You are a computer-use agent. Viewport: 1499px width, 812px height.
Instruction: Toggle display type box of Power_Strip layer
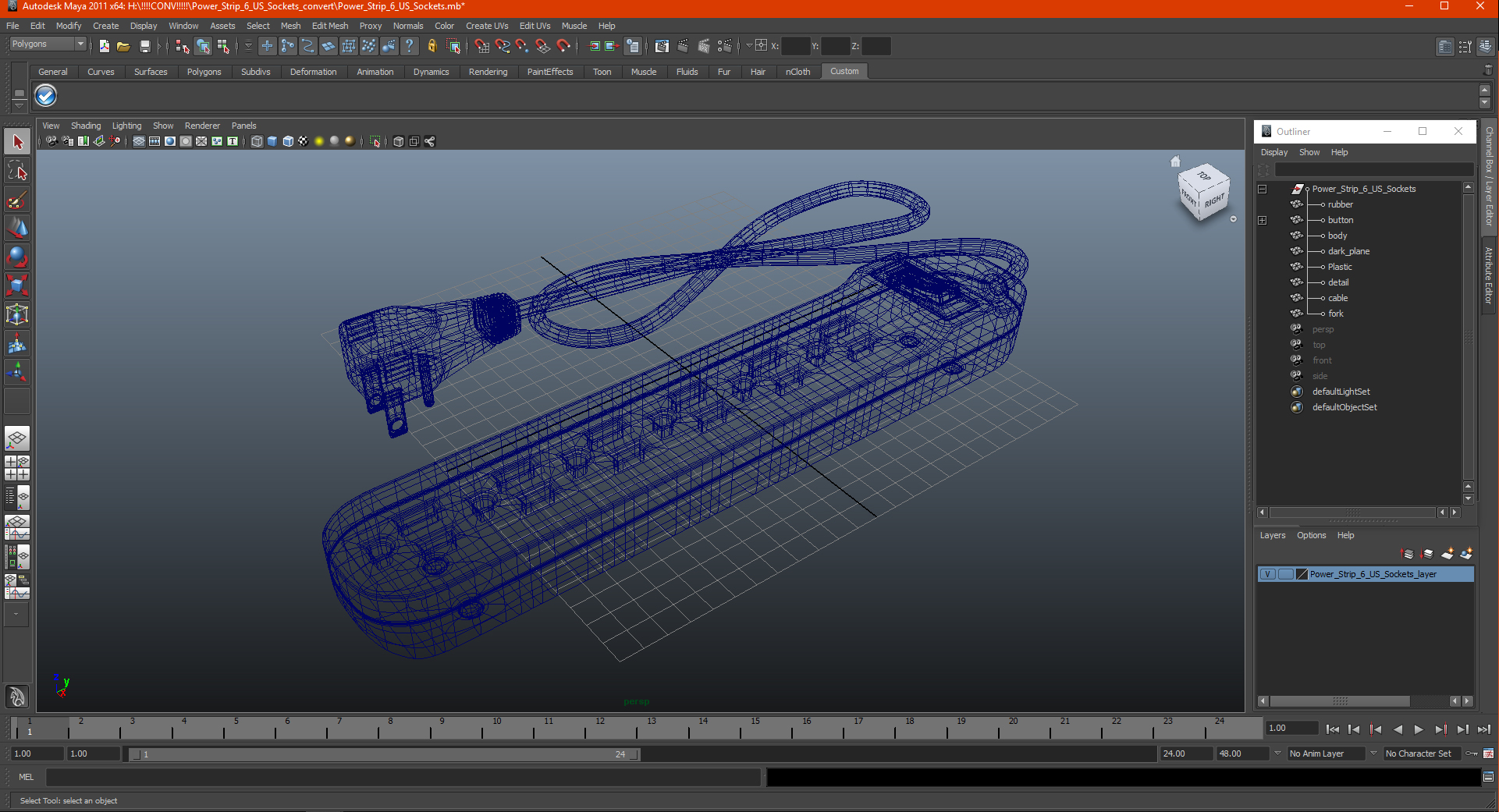tap(1285, 574)
